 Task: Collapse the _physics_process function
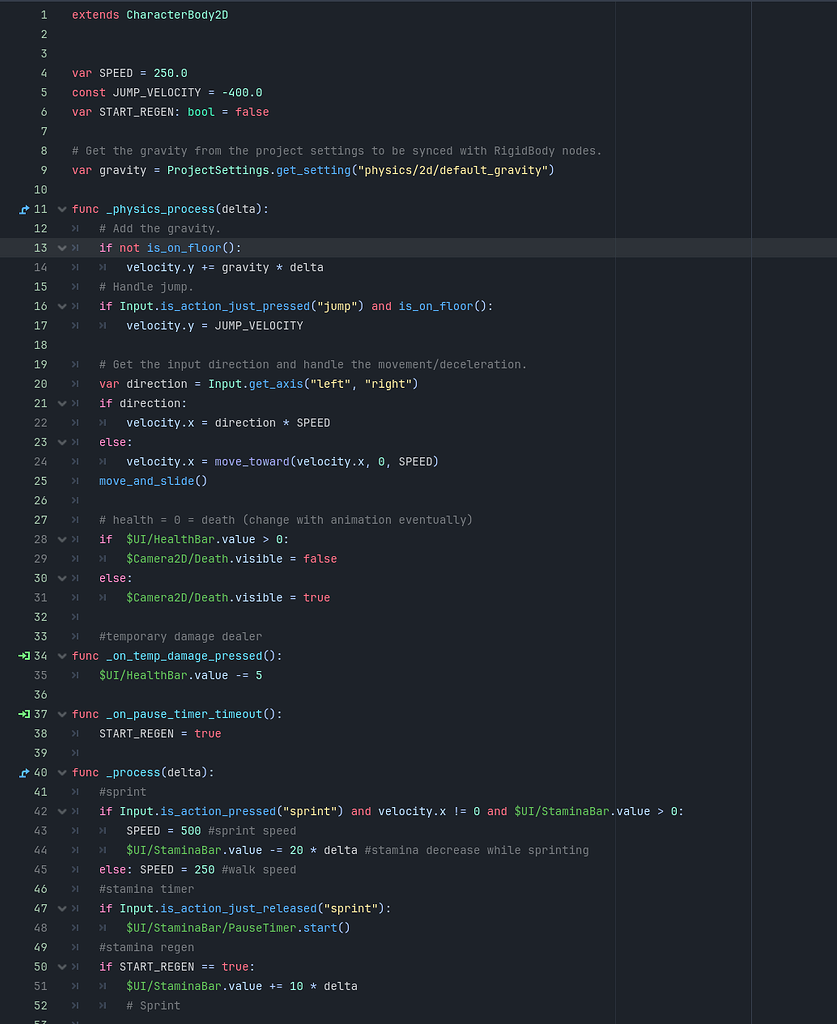pos(62,209)
